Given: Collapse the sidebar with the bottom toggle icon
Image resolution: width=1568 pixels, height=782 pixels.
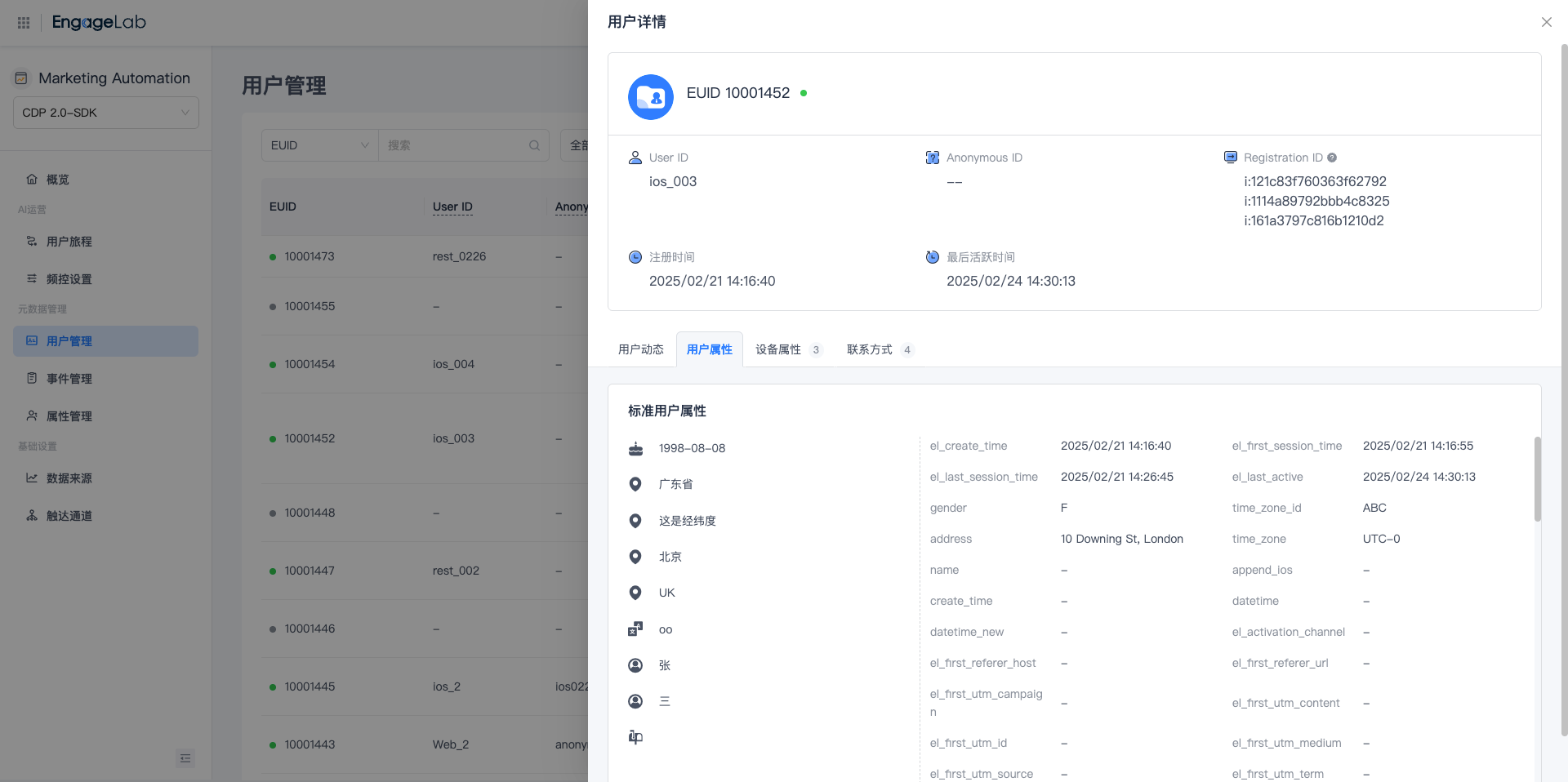Looking at the screenshot, I should point(185,758).
